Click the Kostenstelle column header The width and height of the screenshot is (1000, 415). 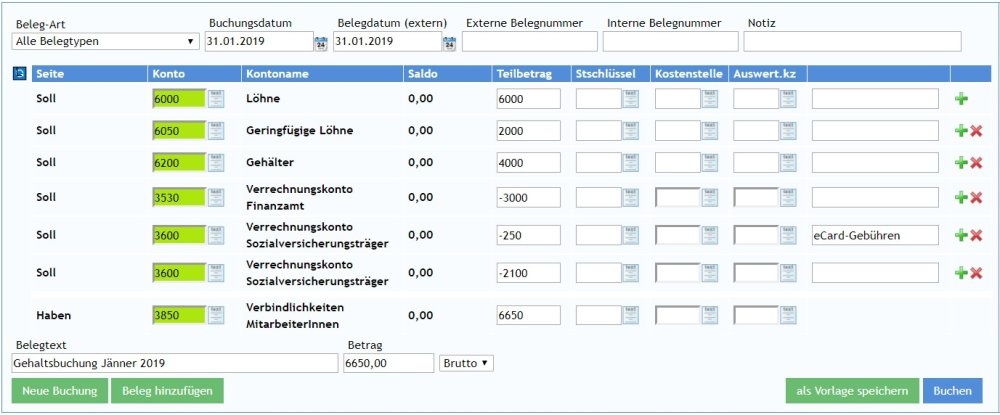(x=689, y=74)
